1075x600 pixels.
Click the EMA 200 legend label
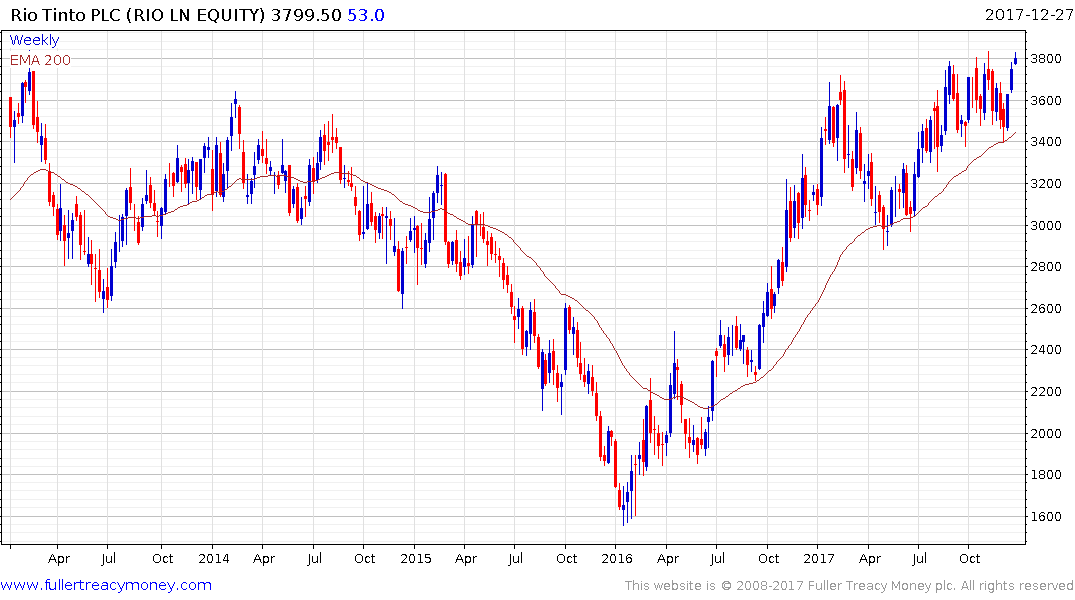coord(40,60)
